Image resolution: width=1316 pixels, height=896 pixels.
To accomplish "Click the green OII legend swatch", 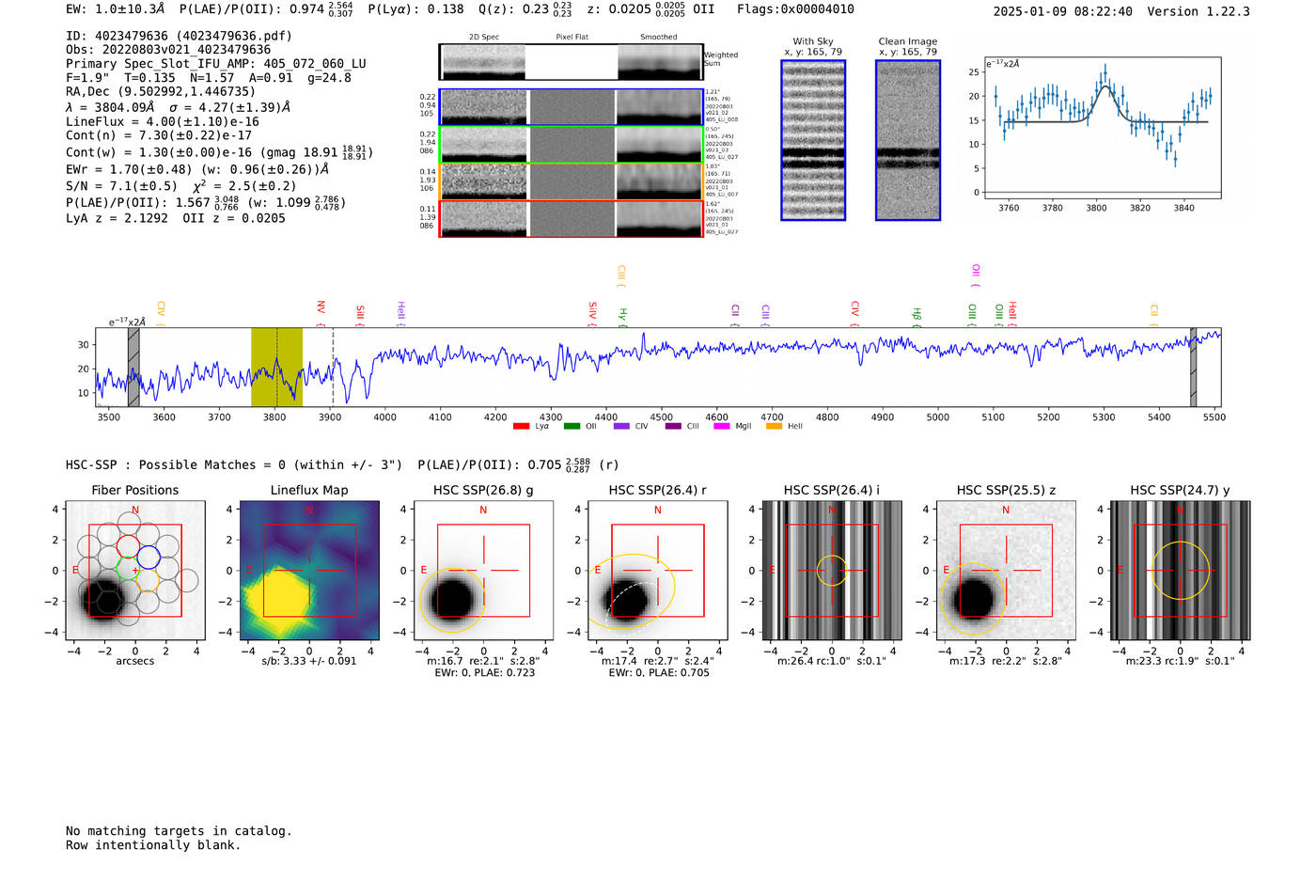I will click(572, 426).
